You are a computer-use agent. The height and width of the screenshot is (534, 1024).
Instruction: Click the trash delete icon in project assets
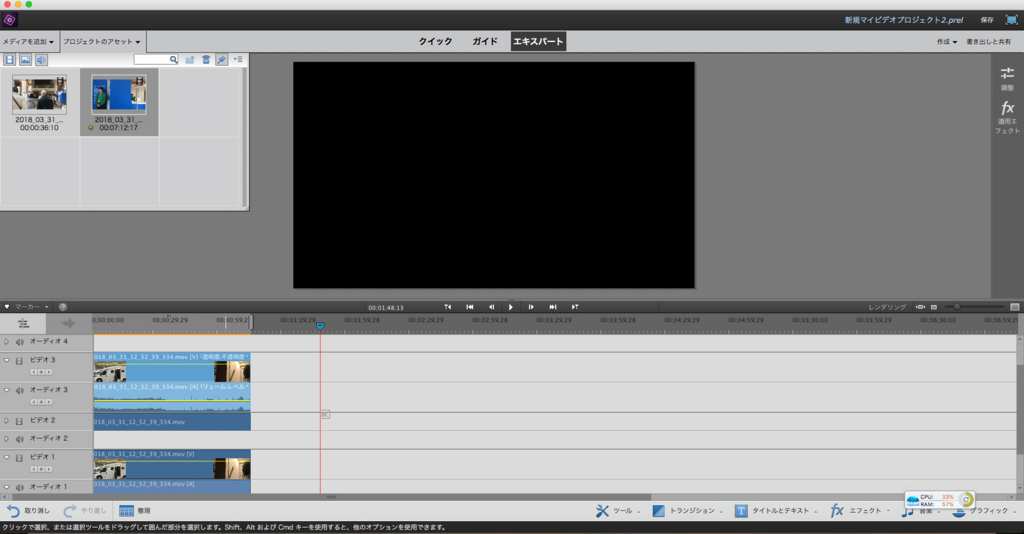(206, 59)
